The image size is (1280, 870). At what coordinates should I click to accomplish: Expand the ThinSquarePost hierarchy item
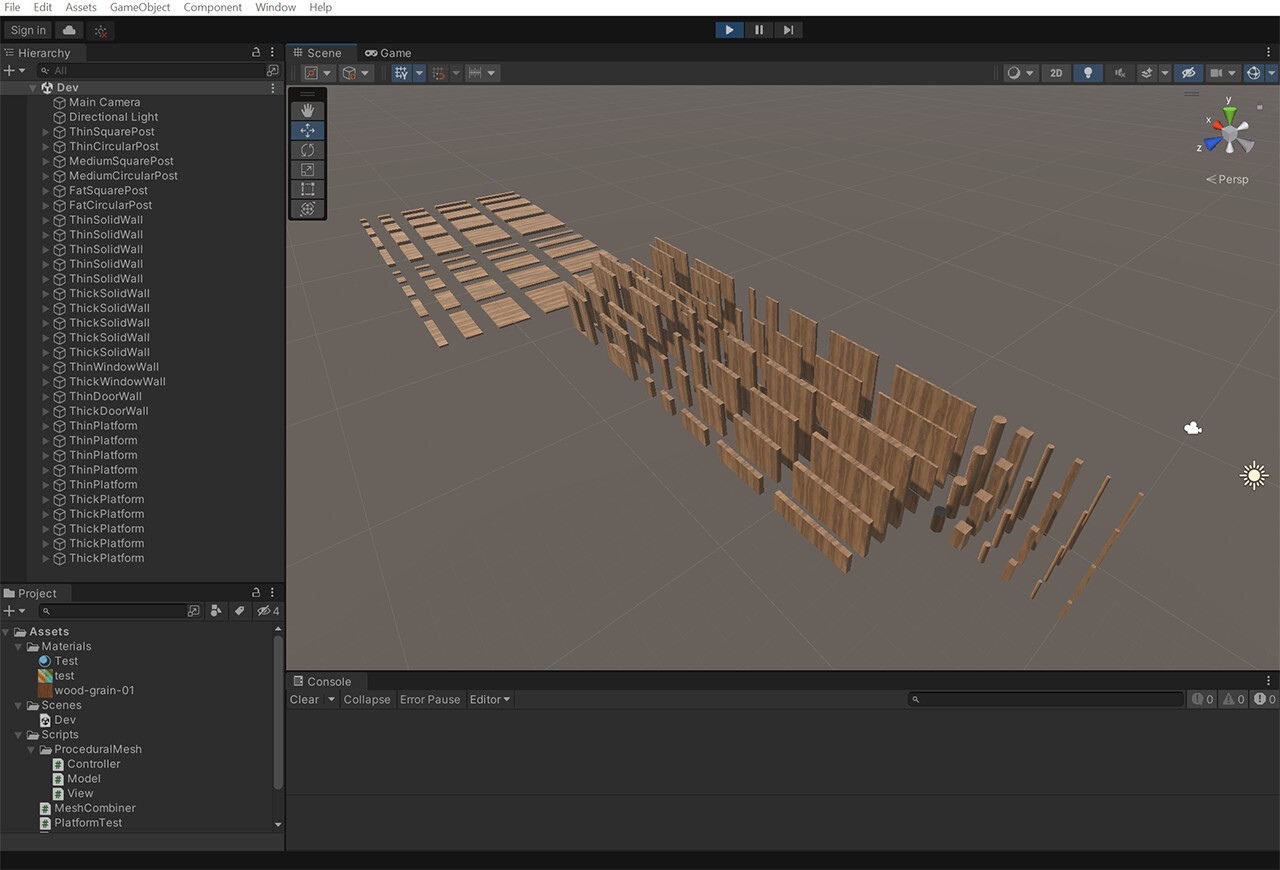coord(46,132)
